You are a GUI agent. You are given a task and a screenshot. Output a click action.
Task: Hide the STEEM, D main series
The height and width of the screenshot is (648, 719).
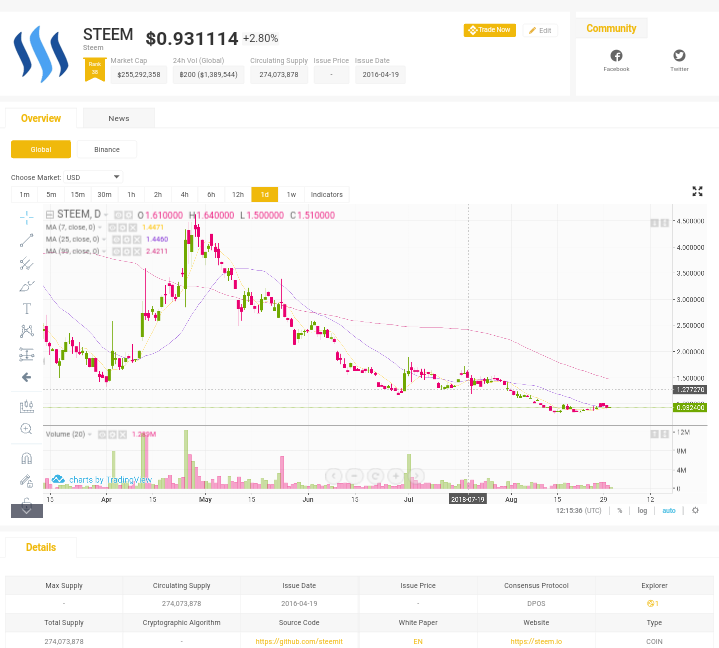(x=118, y=215)
